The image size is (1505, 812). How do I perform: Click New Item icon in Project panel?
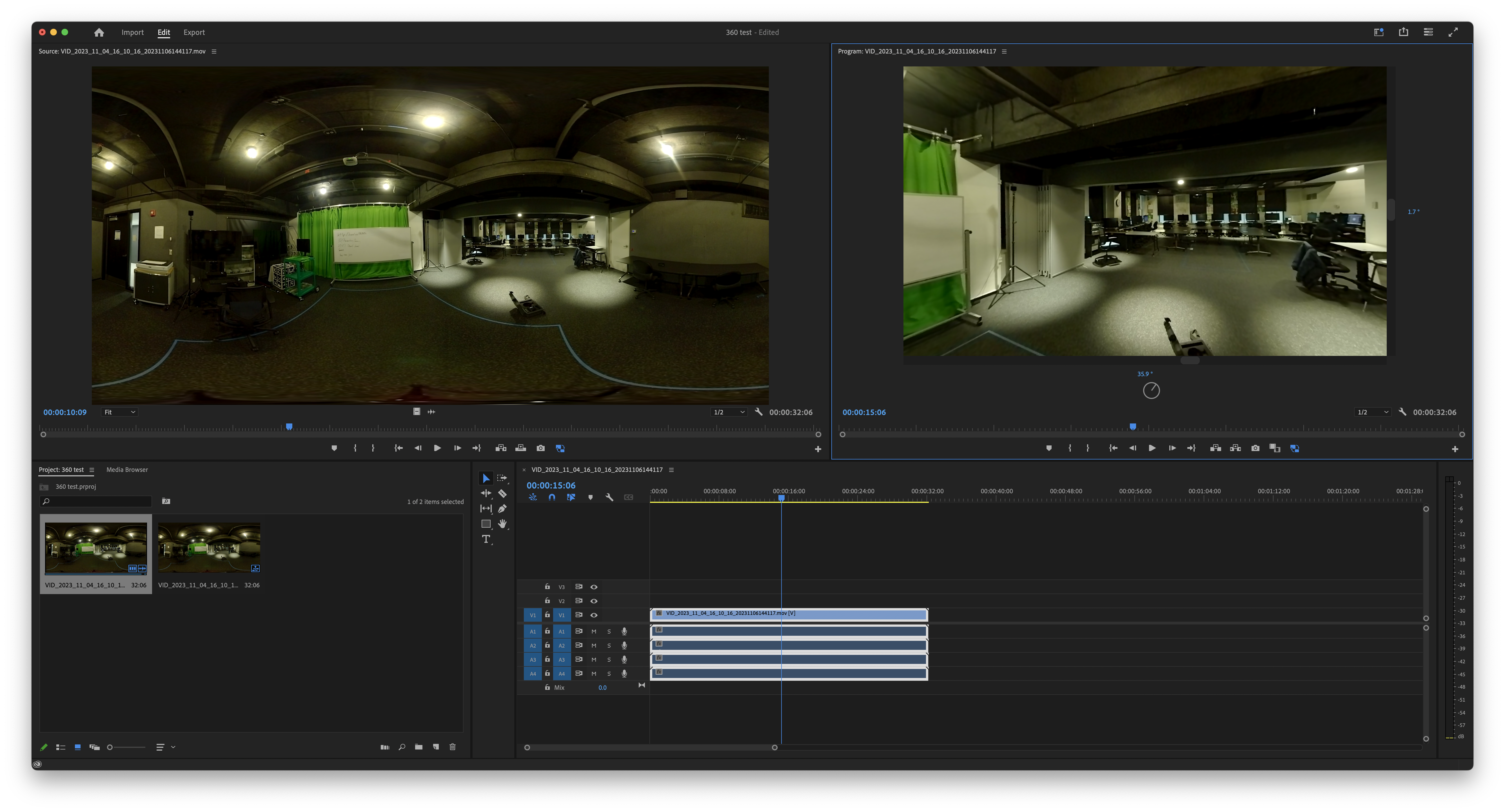(436, 747)
